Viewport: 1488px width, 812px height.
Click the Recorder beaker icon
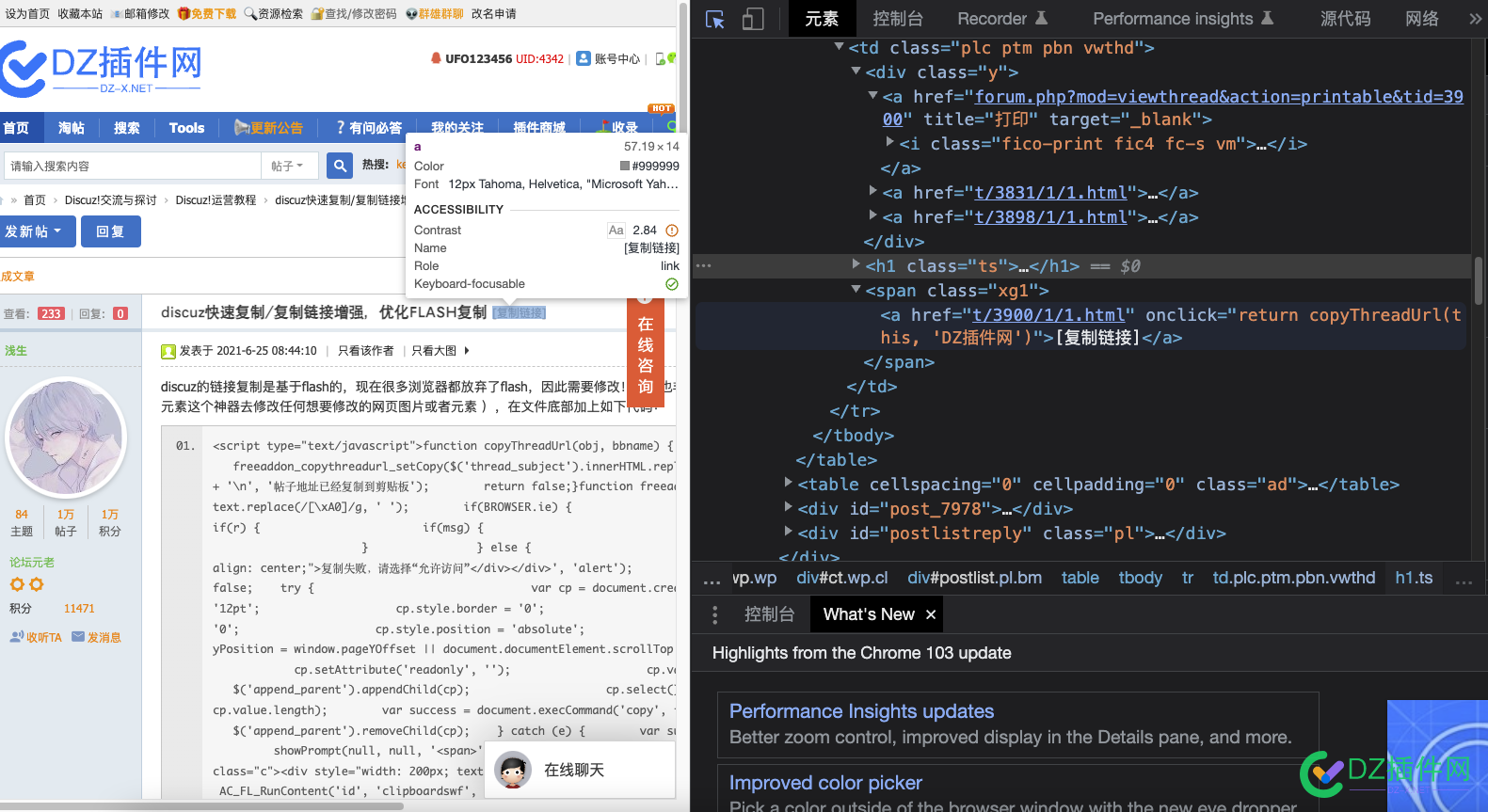(1041, 18)
